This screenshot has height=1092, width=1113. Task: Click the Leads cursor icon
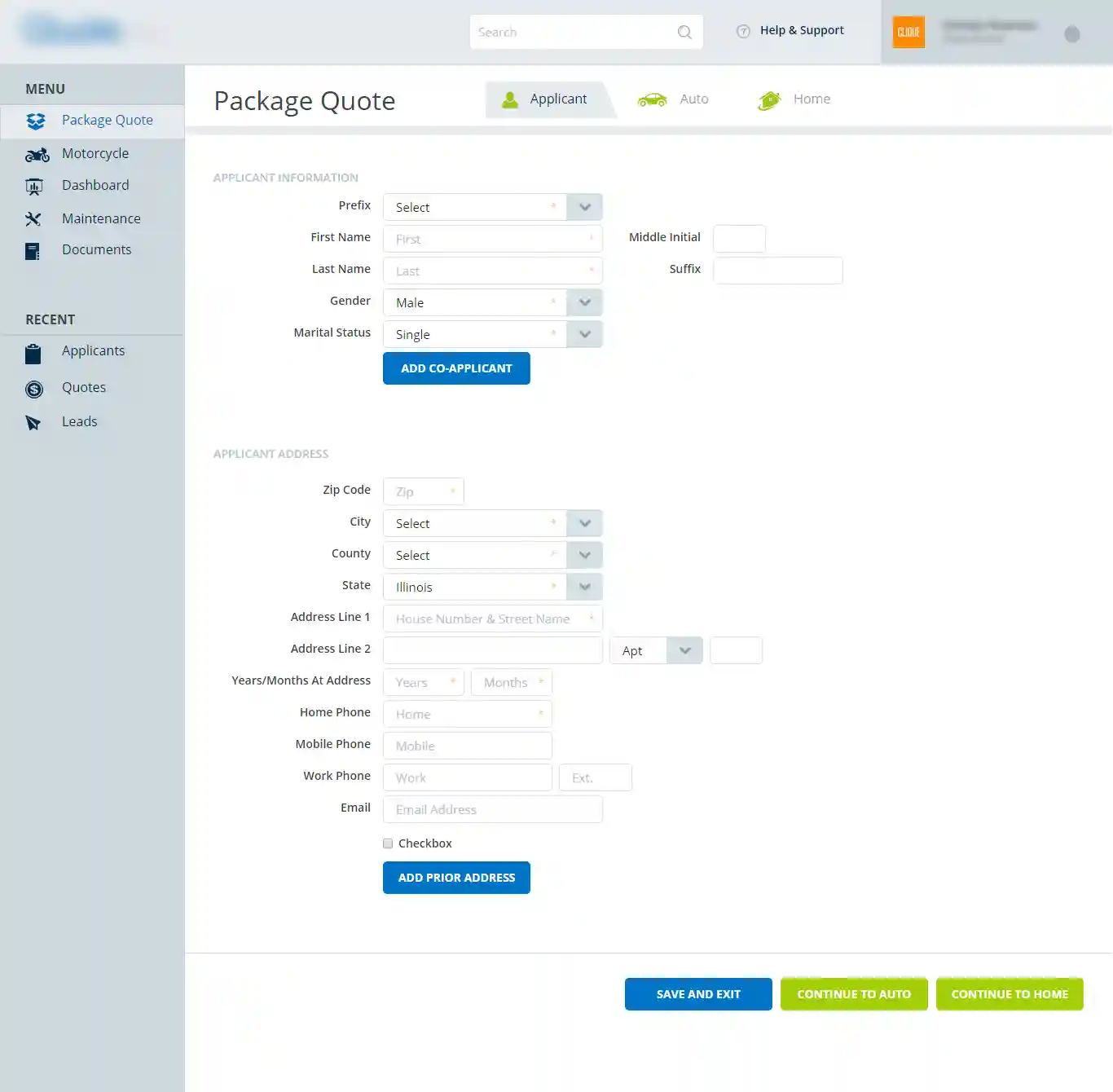(x=33, y=423)
